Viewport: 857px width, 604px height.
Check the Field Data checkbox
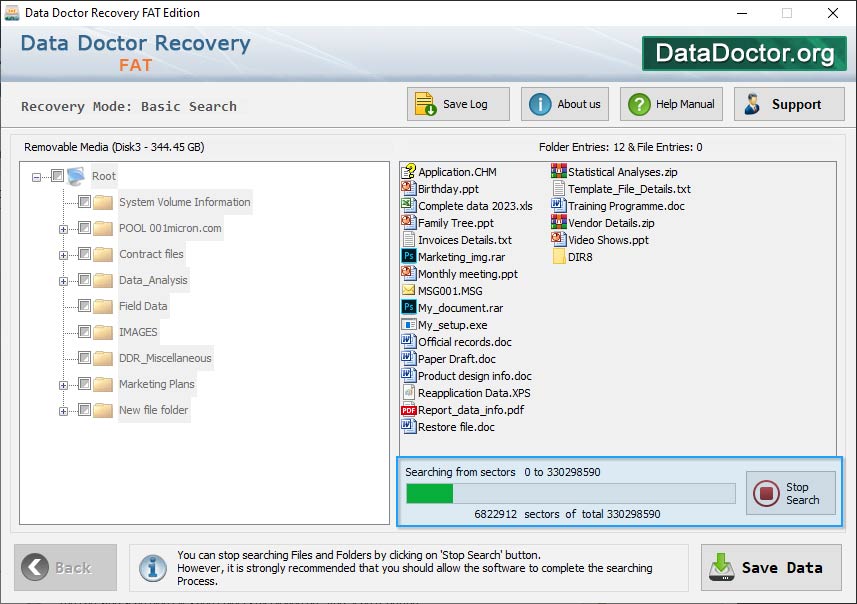tap(84, 306)
